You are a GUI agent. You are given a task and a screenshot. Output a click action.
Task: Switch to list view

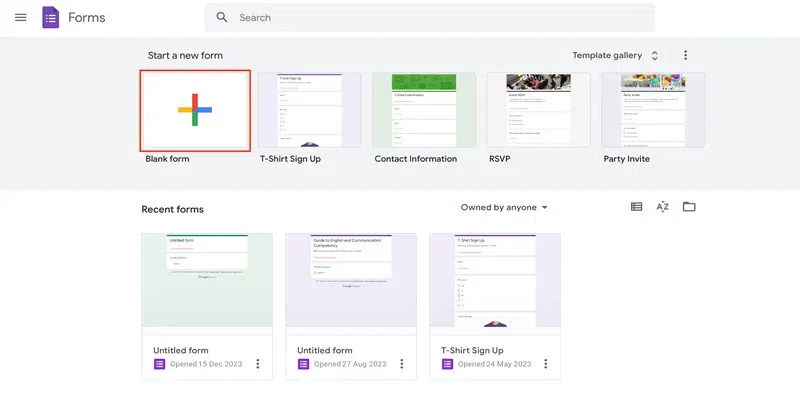636,207
